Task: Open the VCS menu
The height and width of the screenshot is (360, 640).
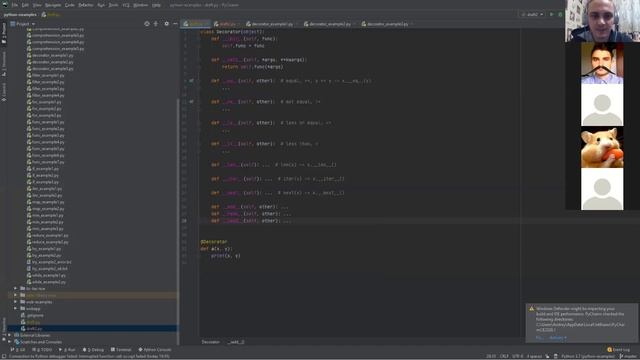Action: [126, 5]
